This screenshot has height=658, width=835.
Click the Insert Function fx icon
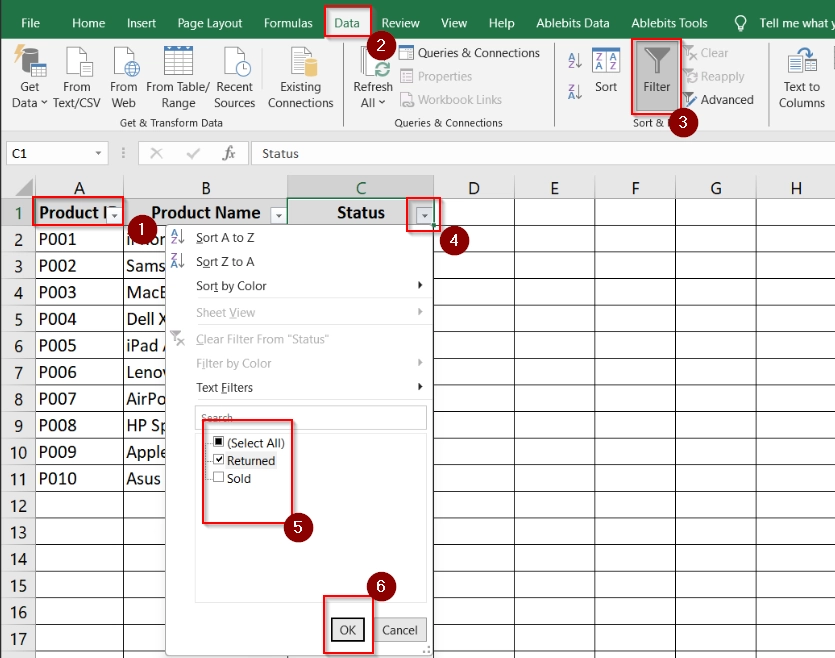coord(229,153)
